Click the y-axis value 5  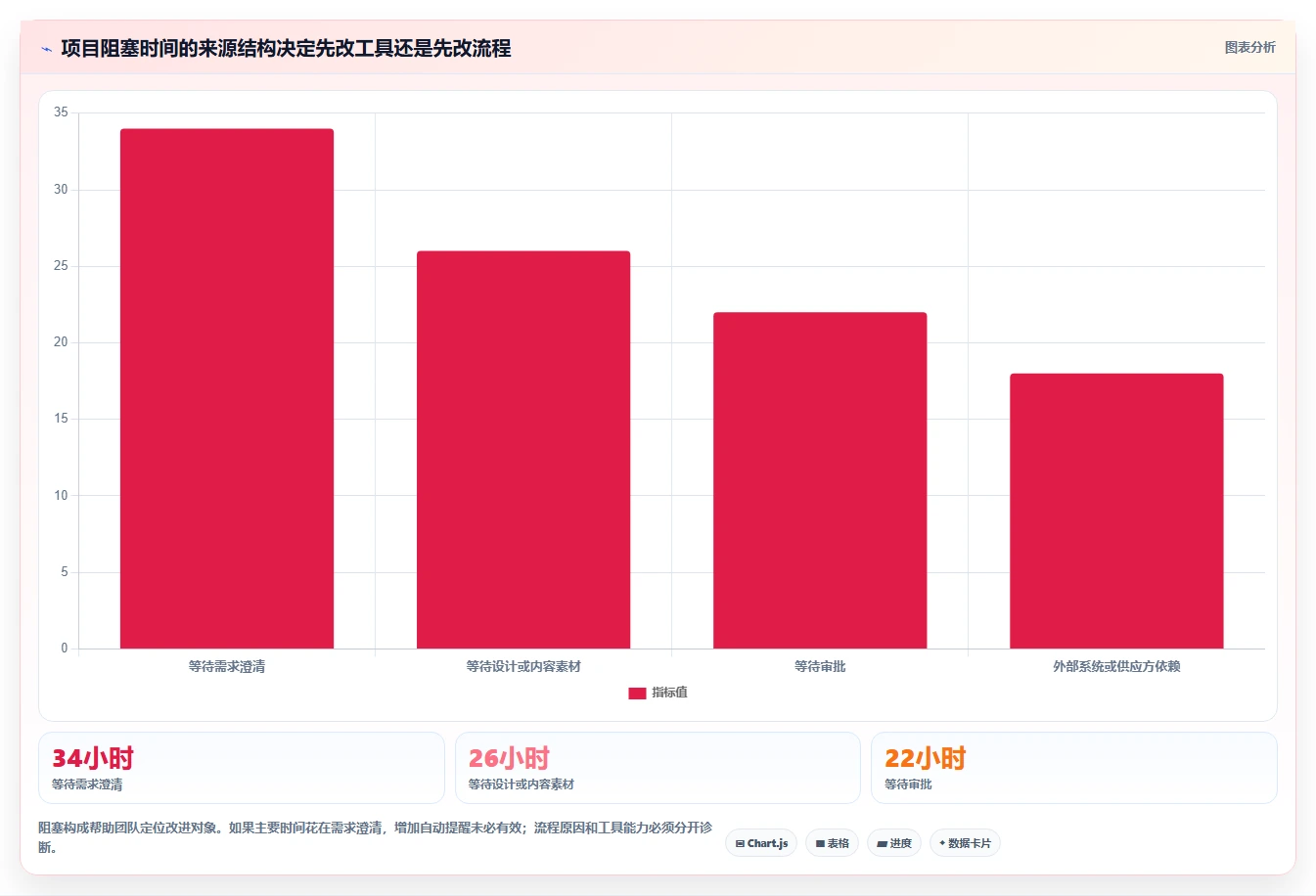(x=65, y=572)
